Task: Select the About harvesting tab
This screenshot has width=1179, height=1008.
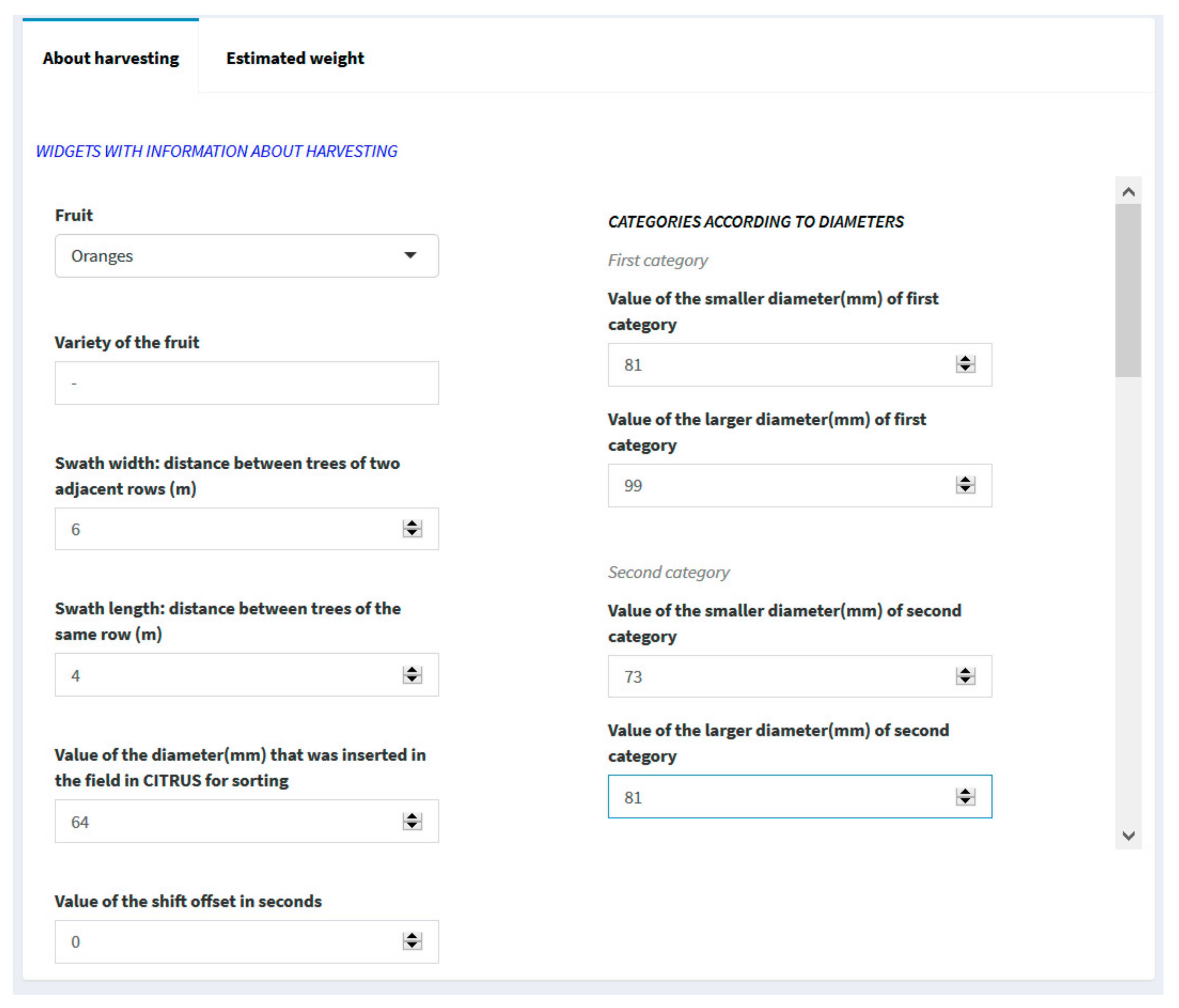Action: pos(110,58)
